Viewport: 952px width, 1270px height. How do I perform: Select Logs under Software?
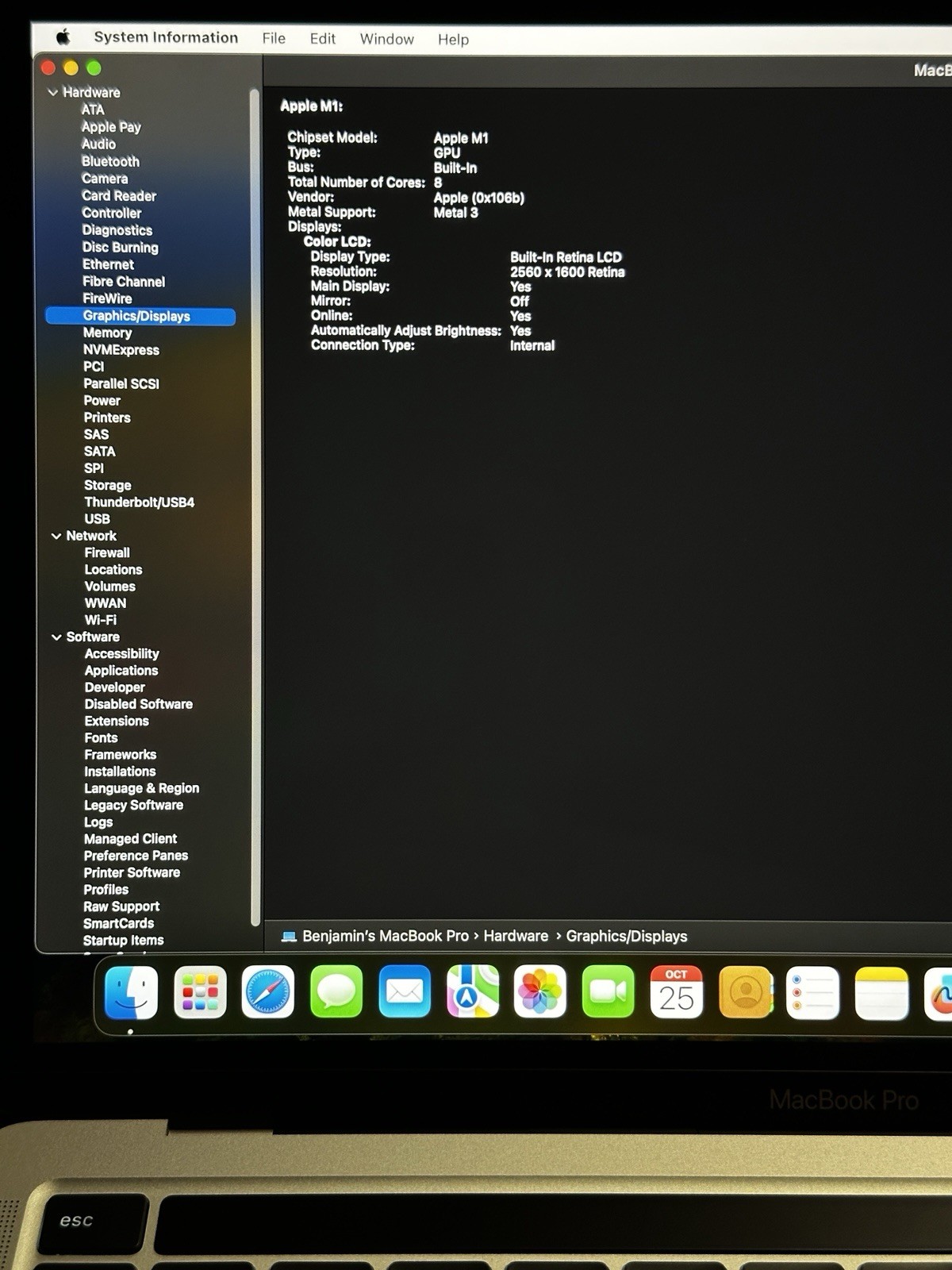click(x=98, y=822)
